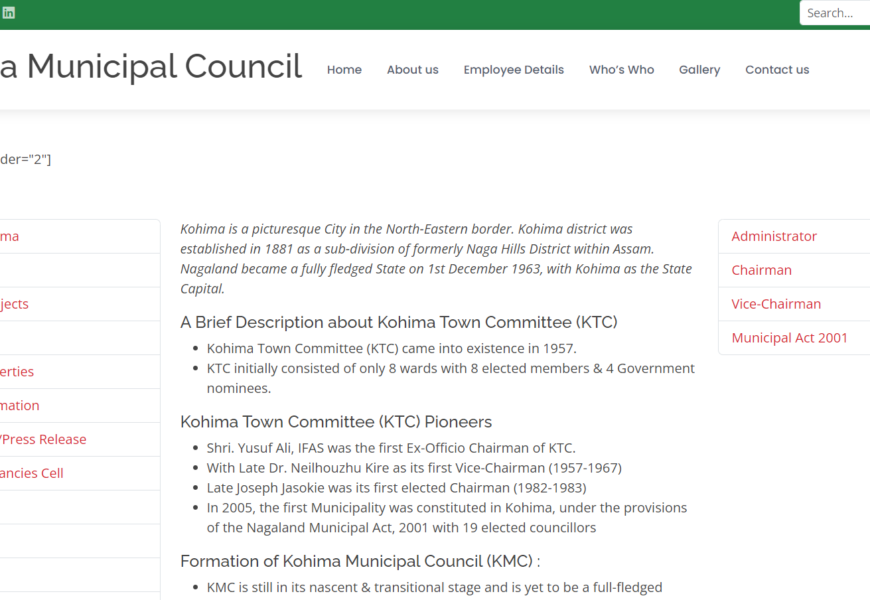Open the About us menu
This screenshot has width=870, height=600.
tap(413, 69)
